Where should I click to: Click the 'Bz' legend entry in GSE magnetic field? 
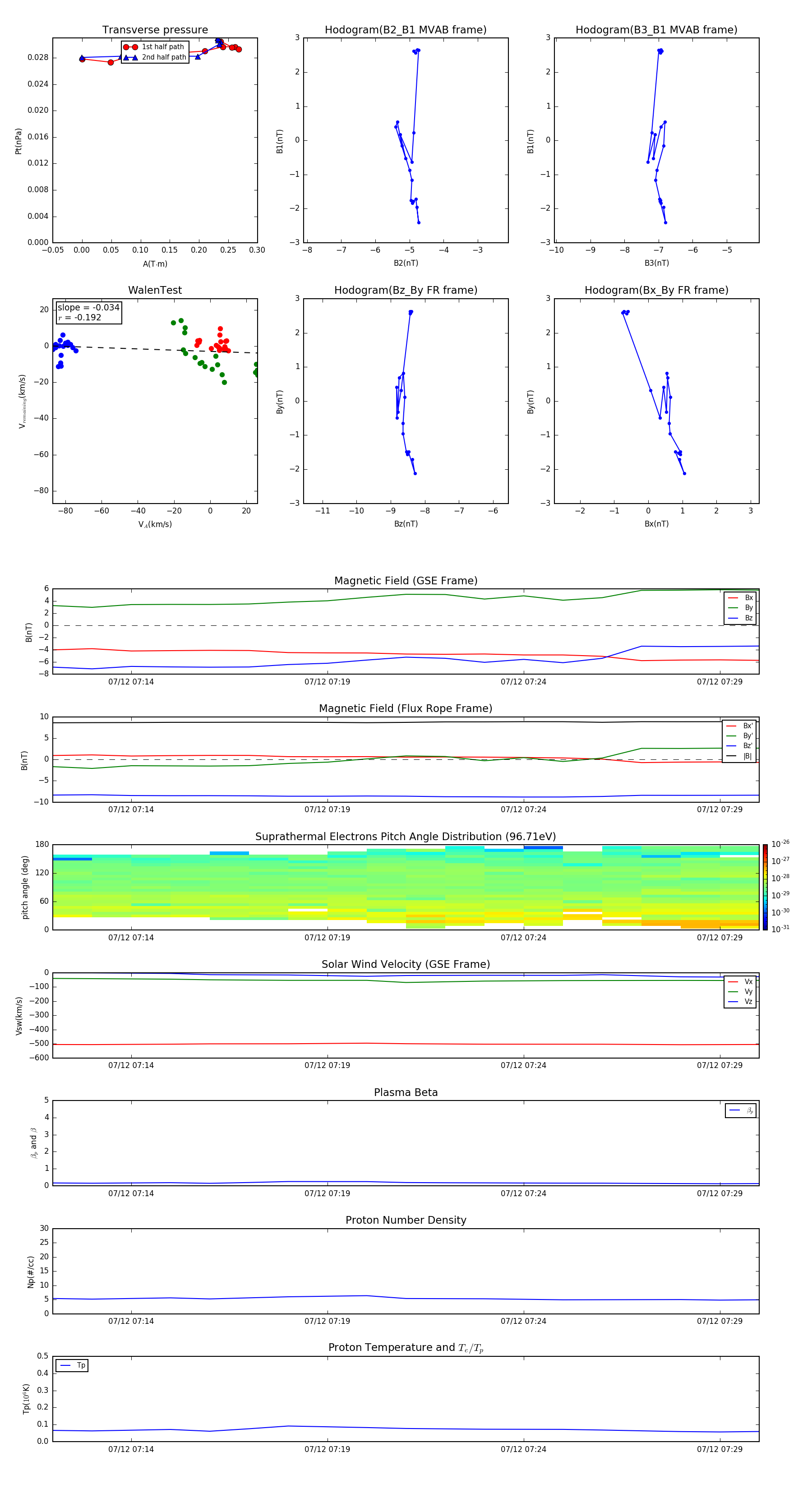740,618
